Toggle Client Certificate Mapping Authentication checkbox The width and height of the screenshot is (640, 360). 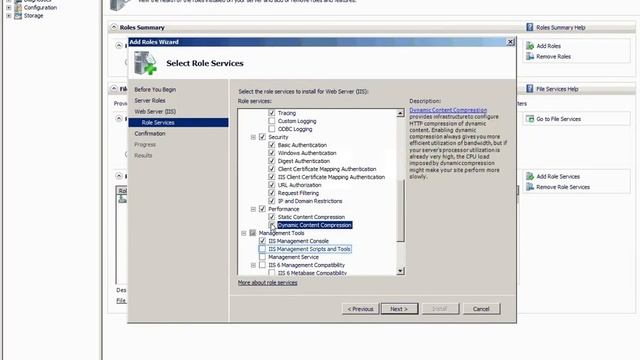tap(272, 169)
